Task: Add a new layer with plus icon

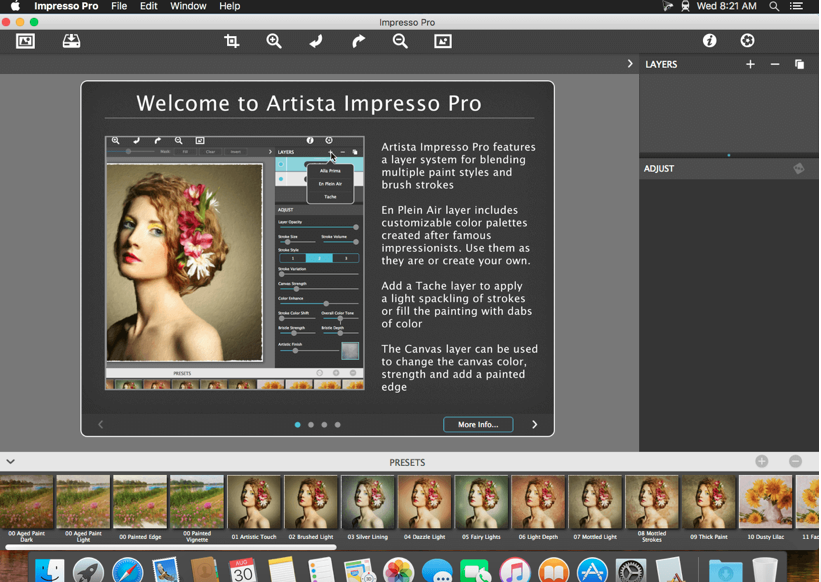Action: click(x=750, y=64)
